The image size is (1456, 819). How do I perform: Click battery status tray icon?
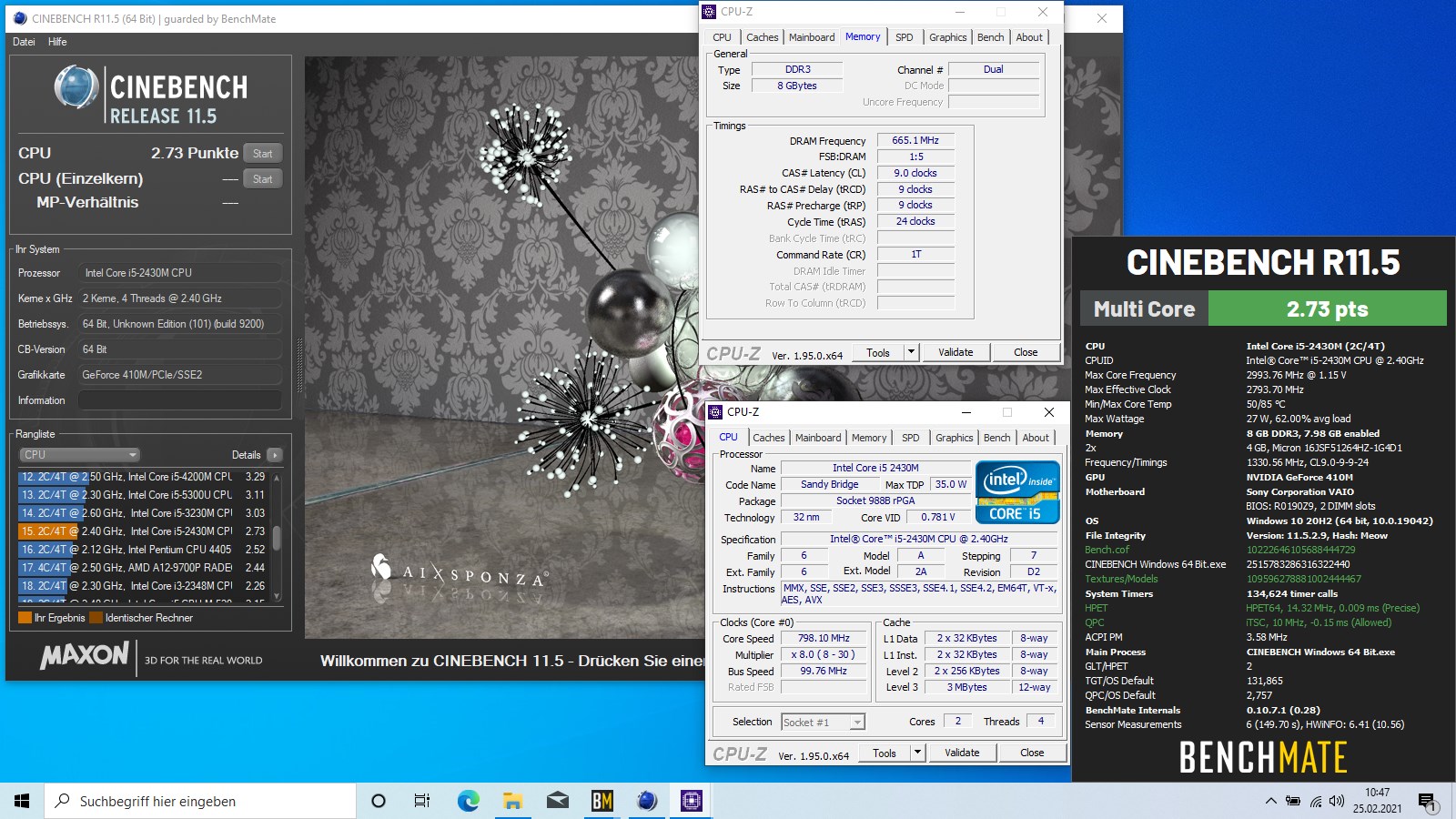pos(1293,801)
